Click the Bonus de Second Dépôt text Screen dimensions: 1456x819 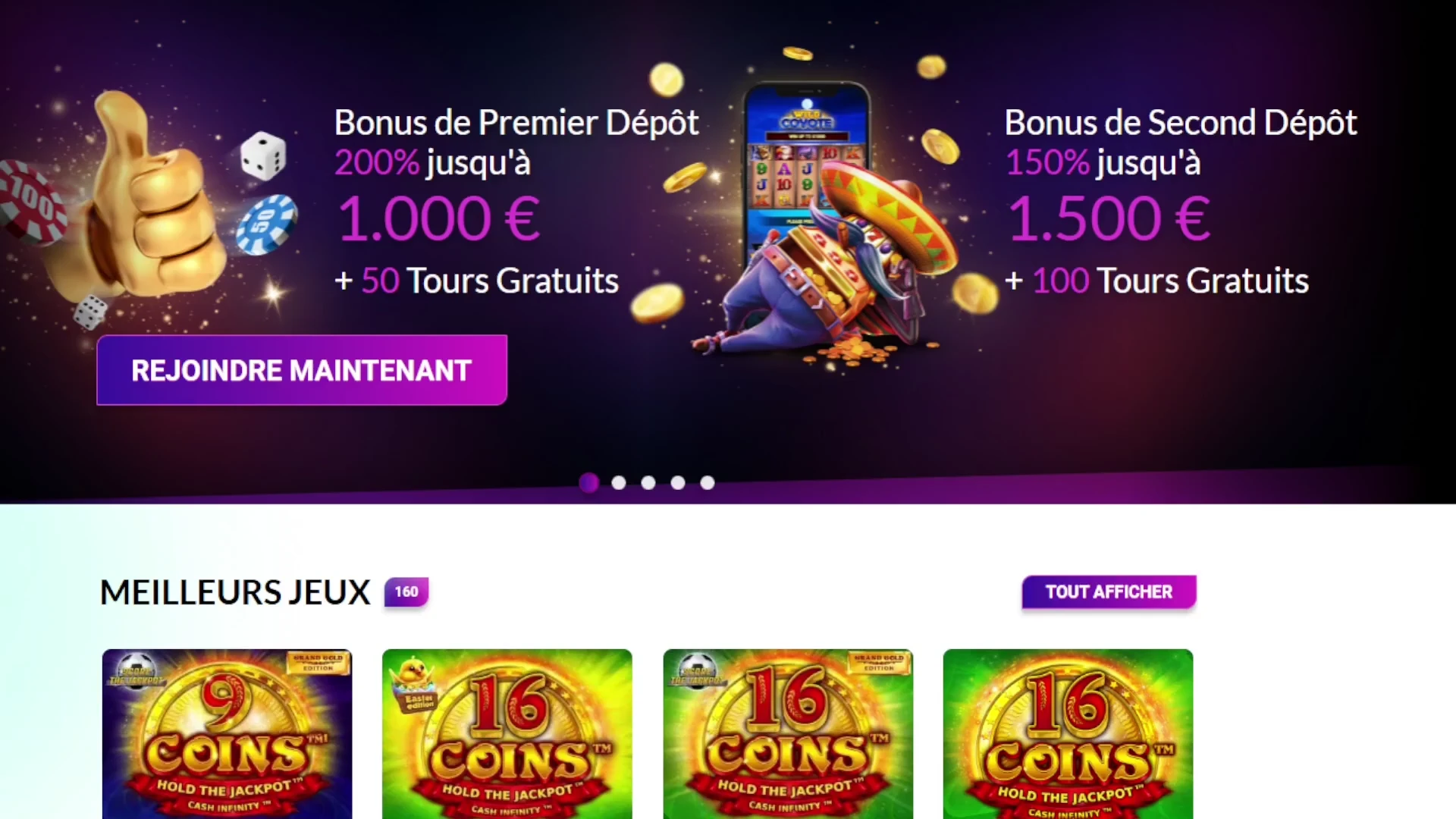pyautogui.click(x=1181, y=123)
